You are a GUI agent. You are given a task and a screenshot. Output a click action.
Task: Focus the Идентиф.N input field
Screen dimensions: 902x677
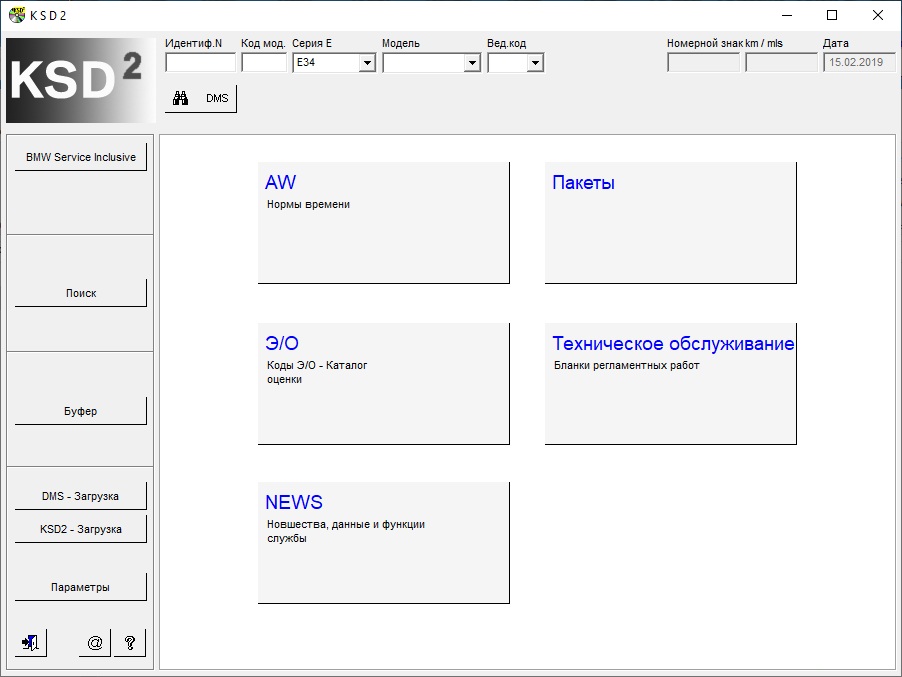[x=200, y=63]
